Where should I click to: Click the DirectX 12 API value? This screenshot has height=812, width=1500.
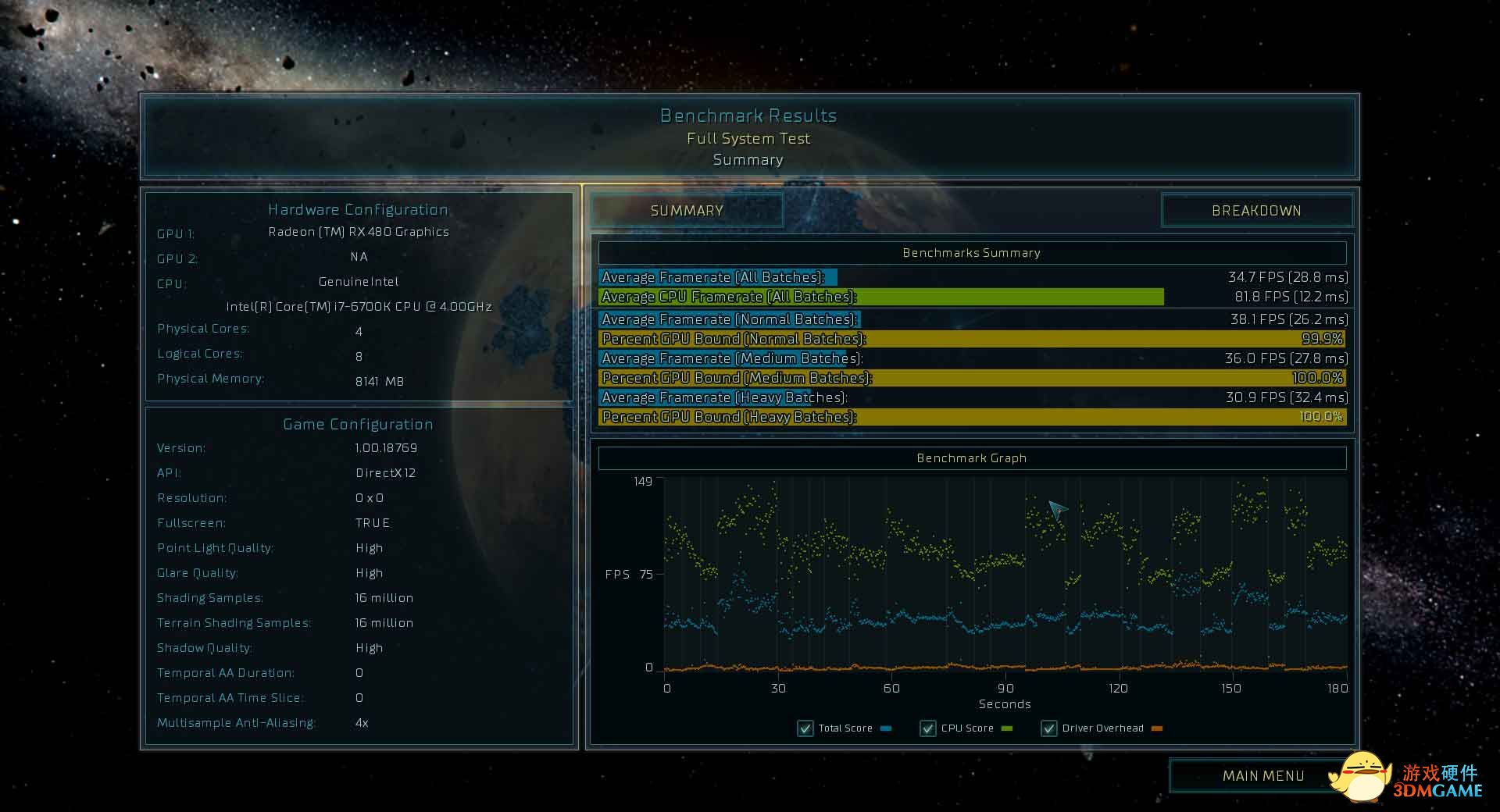[x=385, y=473]
